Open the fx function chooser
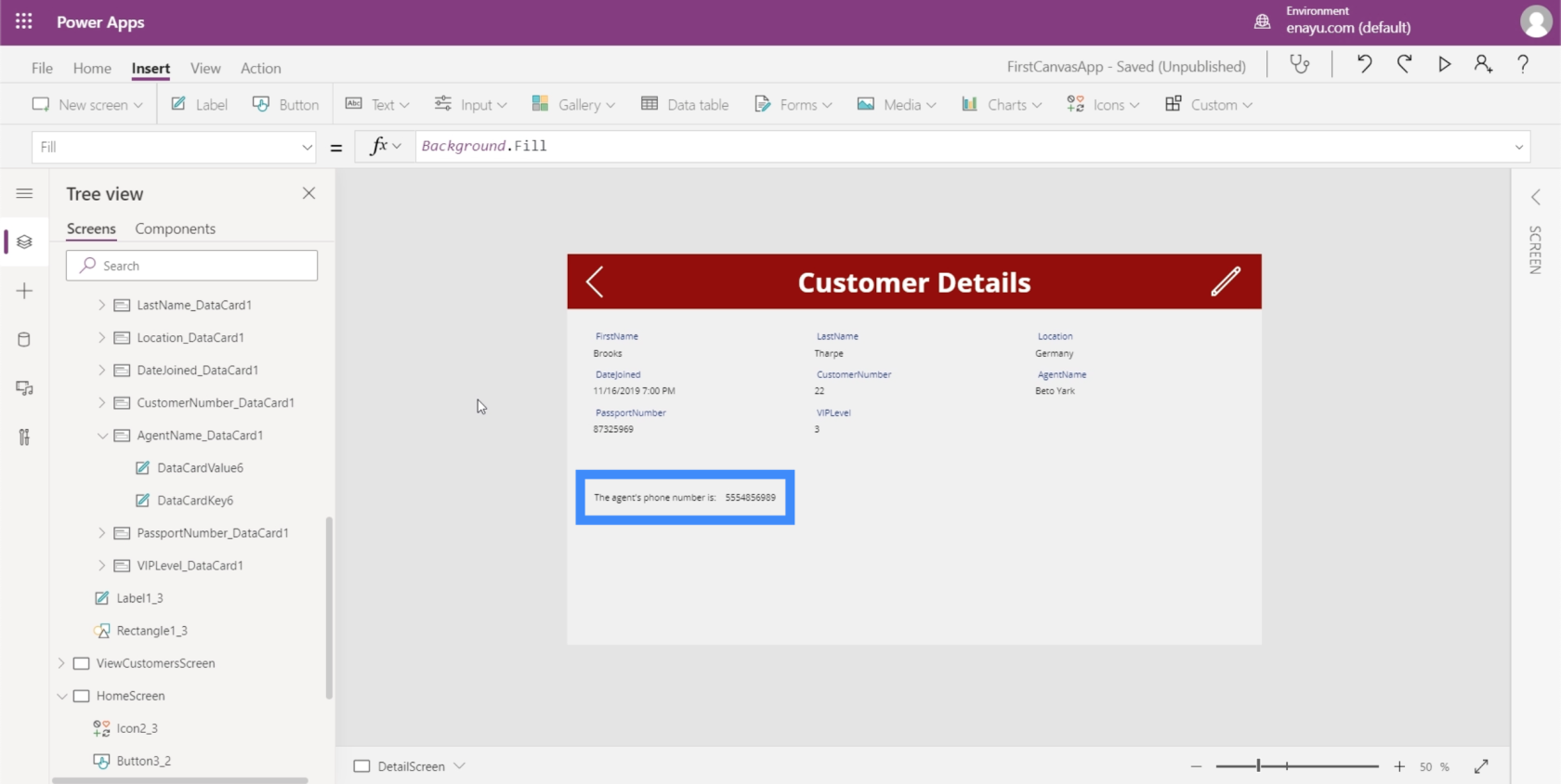 click(386, 146)
